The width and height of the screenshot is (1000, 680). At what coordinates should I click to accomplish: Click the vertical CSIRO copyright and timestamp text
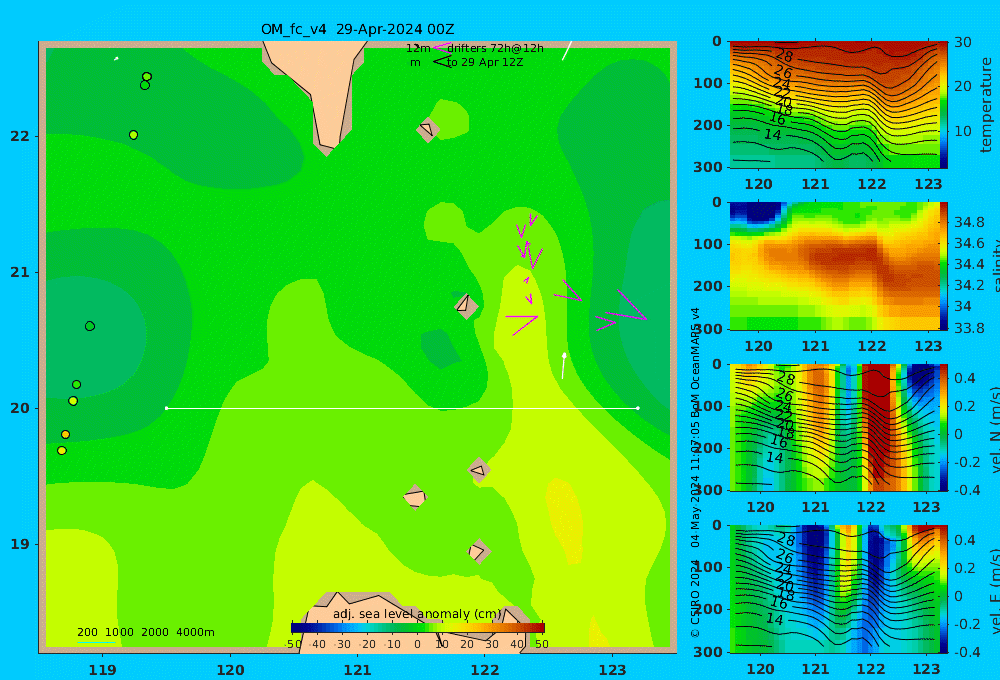pos(695,472)
